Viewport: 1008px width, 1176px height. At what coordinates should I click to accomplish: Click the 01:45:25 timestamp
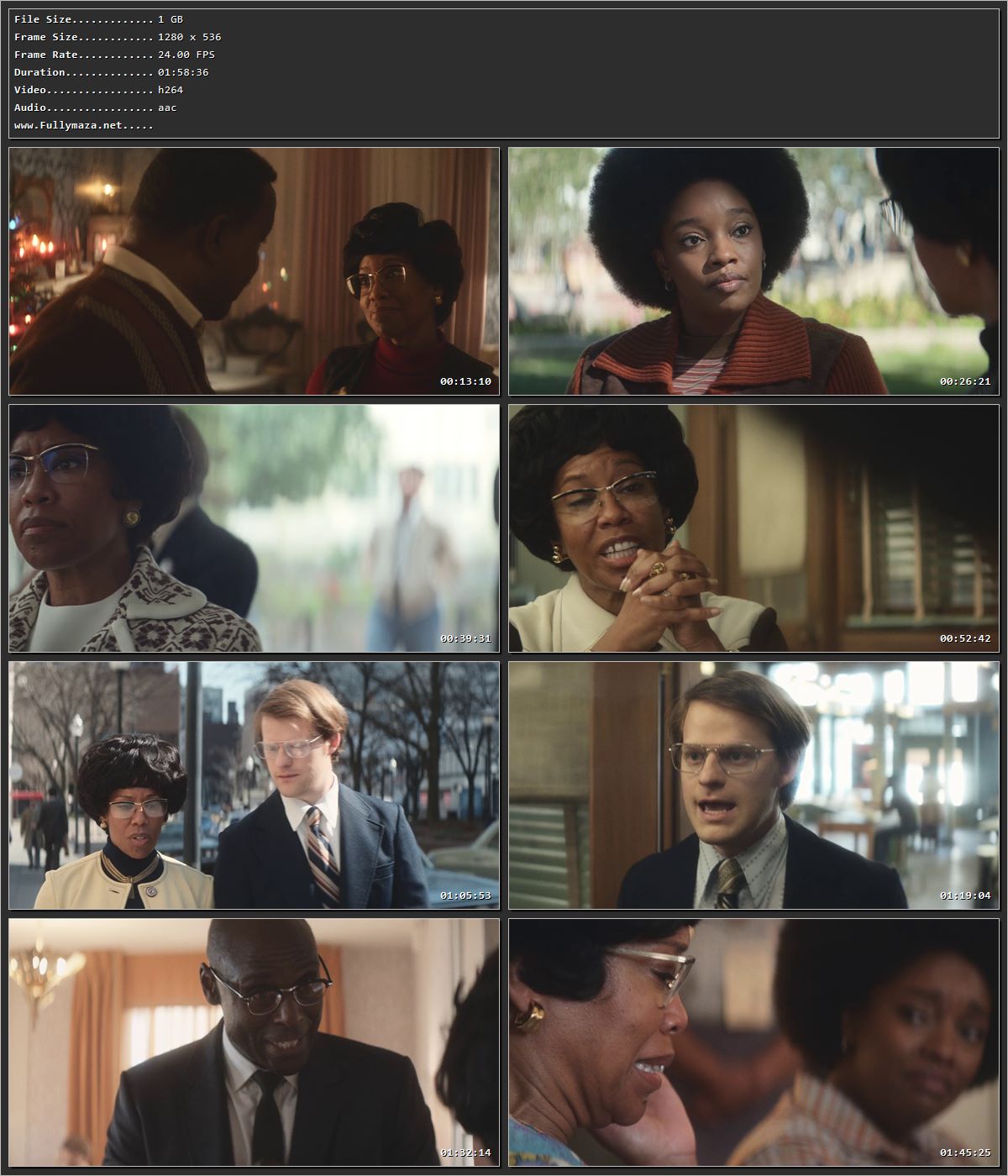click(965, 1152)
